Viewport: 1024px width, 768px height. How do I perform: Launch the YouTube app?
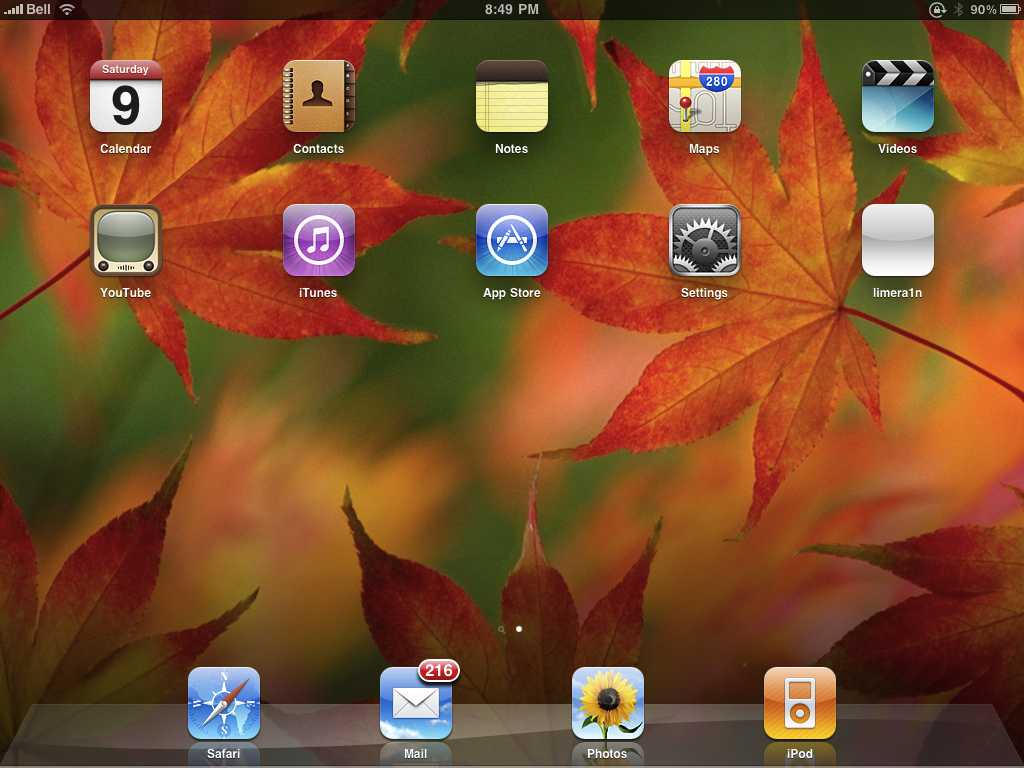point(125,240)
